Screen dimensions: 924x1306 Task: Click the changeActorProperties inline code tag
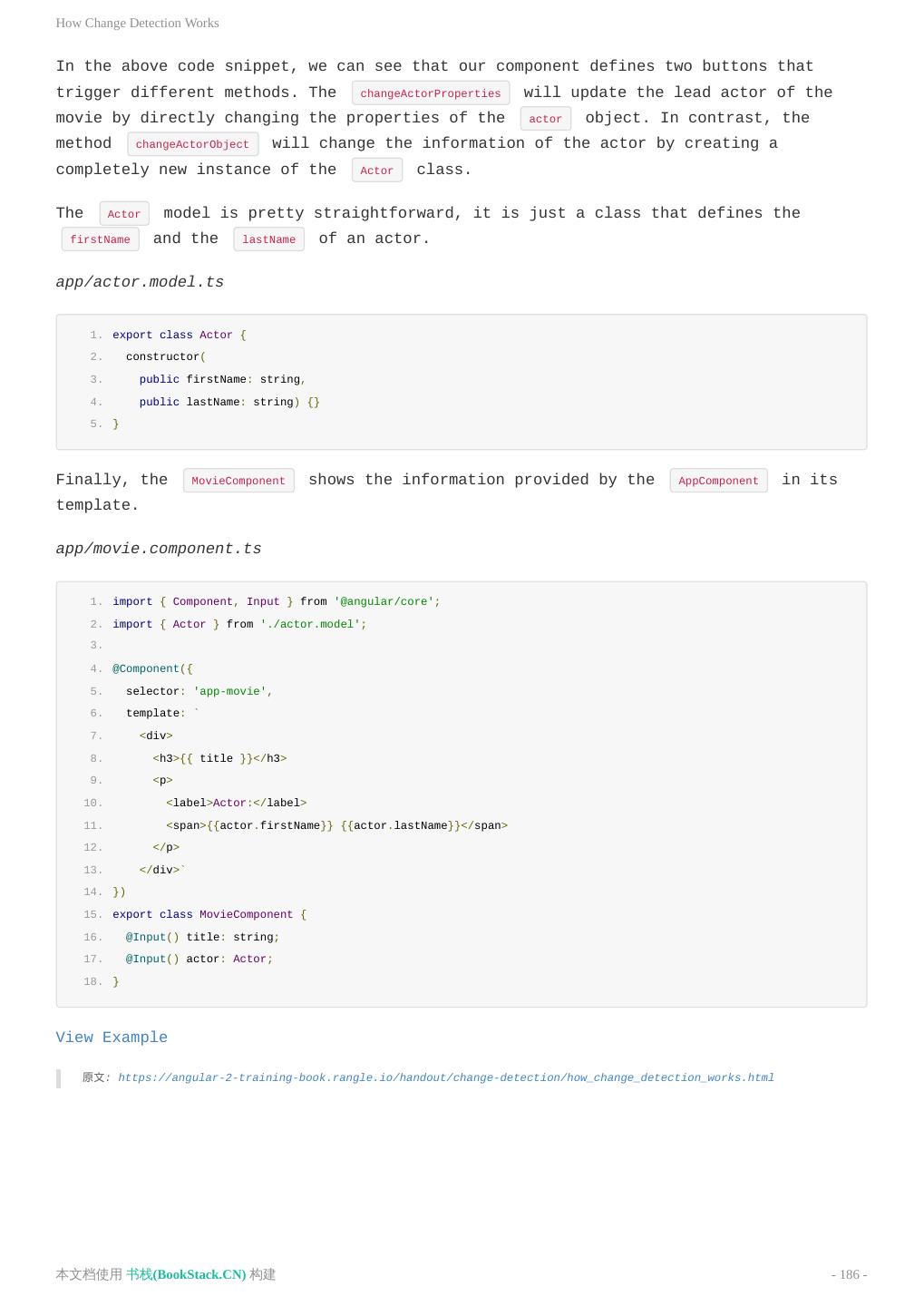(430, 93)
